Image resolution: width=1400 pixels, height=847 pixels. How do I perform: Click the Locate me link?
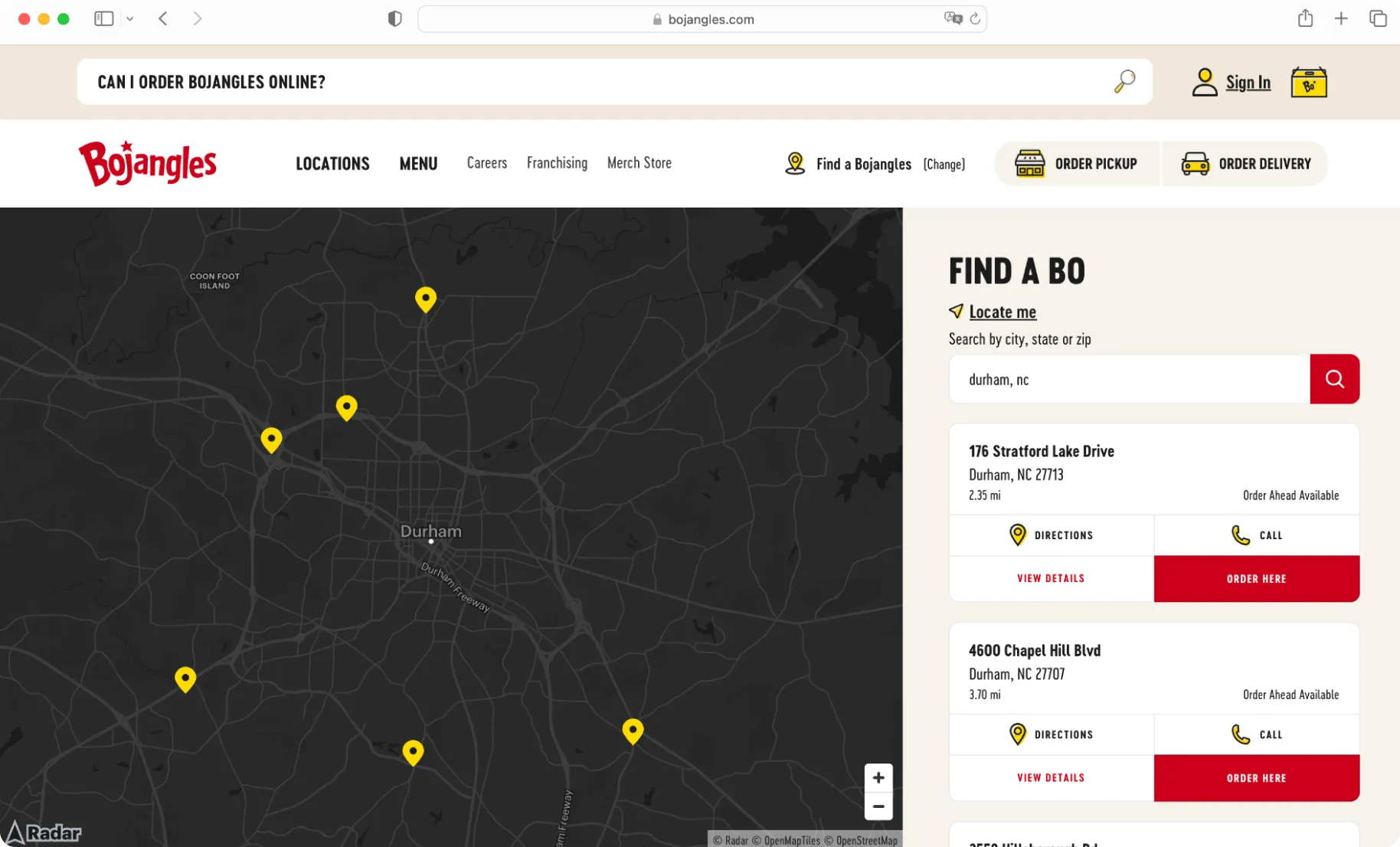pos(1003,312)
